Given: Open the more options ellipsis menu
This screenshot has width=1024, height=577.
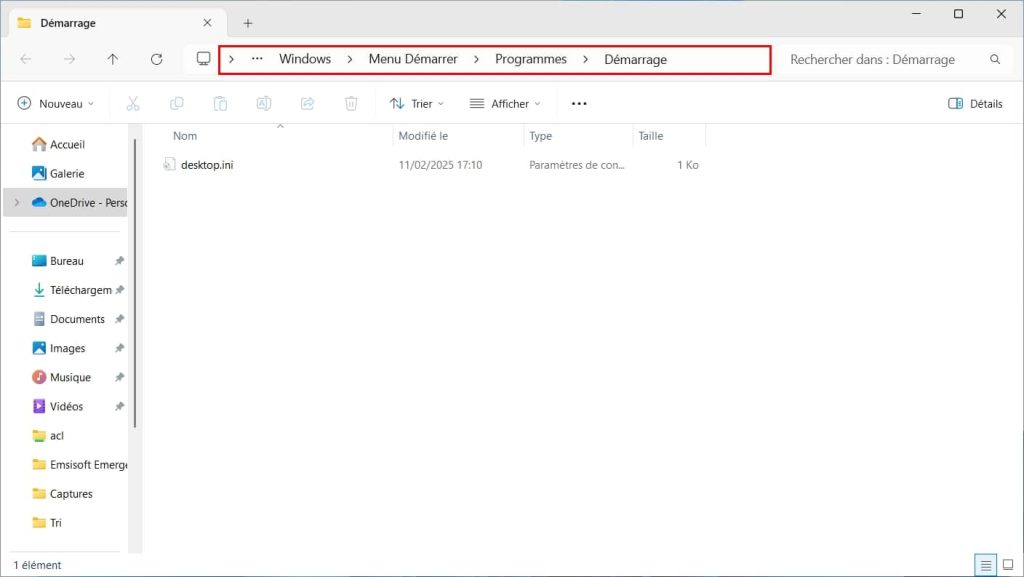Looking at the screenshot, I should [579, 103].
